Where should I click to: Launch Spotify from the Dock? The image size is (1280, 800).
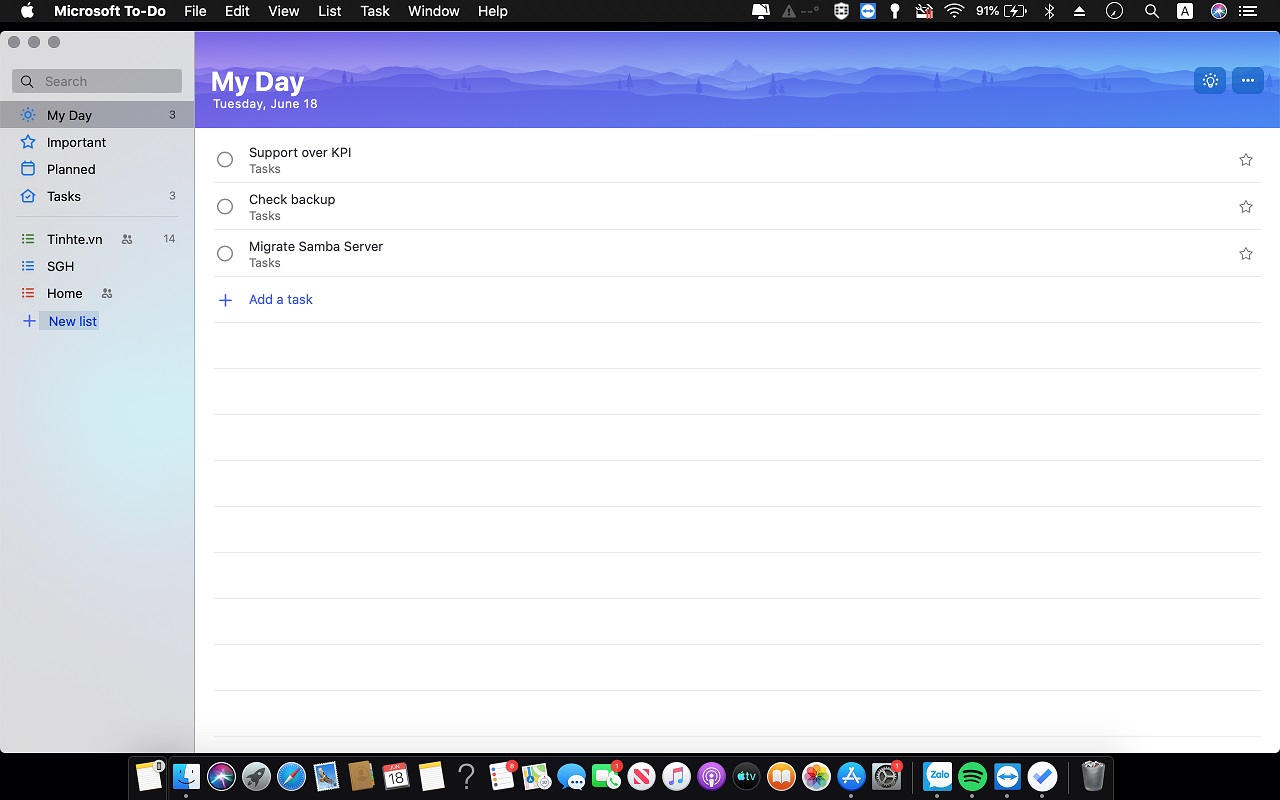pyautogui.click(x=973, y=775)
